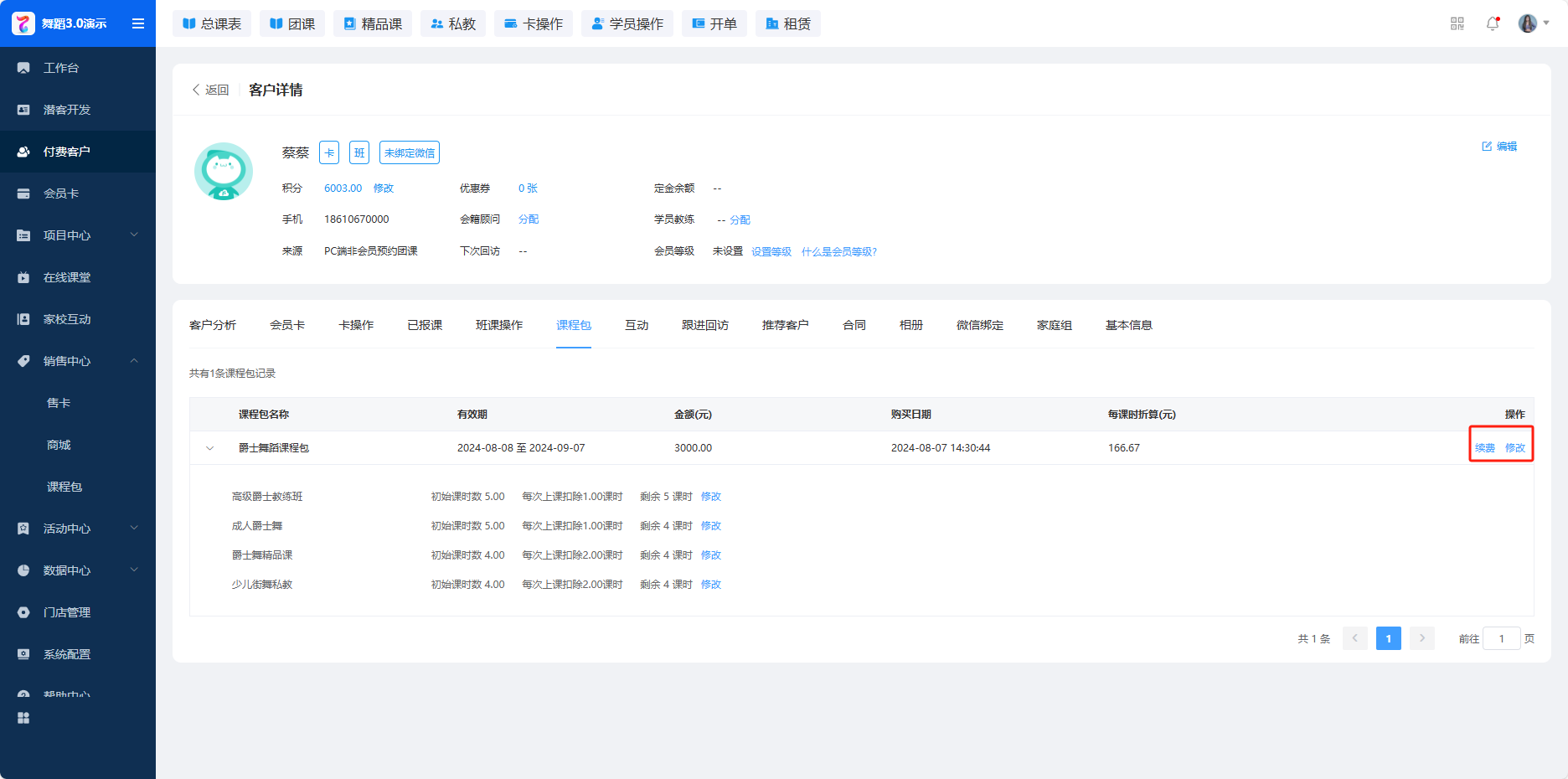This screenshot has width=1568, height=779.
Task: Click the 返回 back button
Action: pyautogui.click(x=210, y=90)
